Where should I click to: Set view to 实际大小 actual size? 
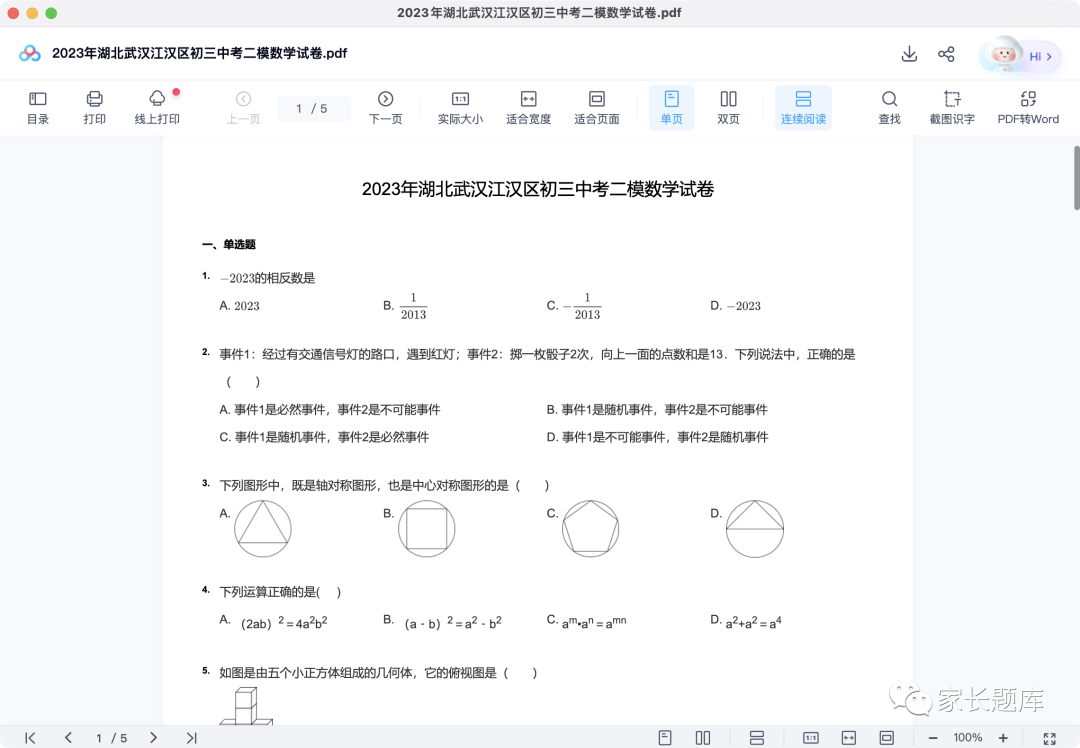[460, 108]
